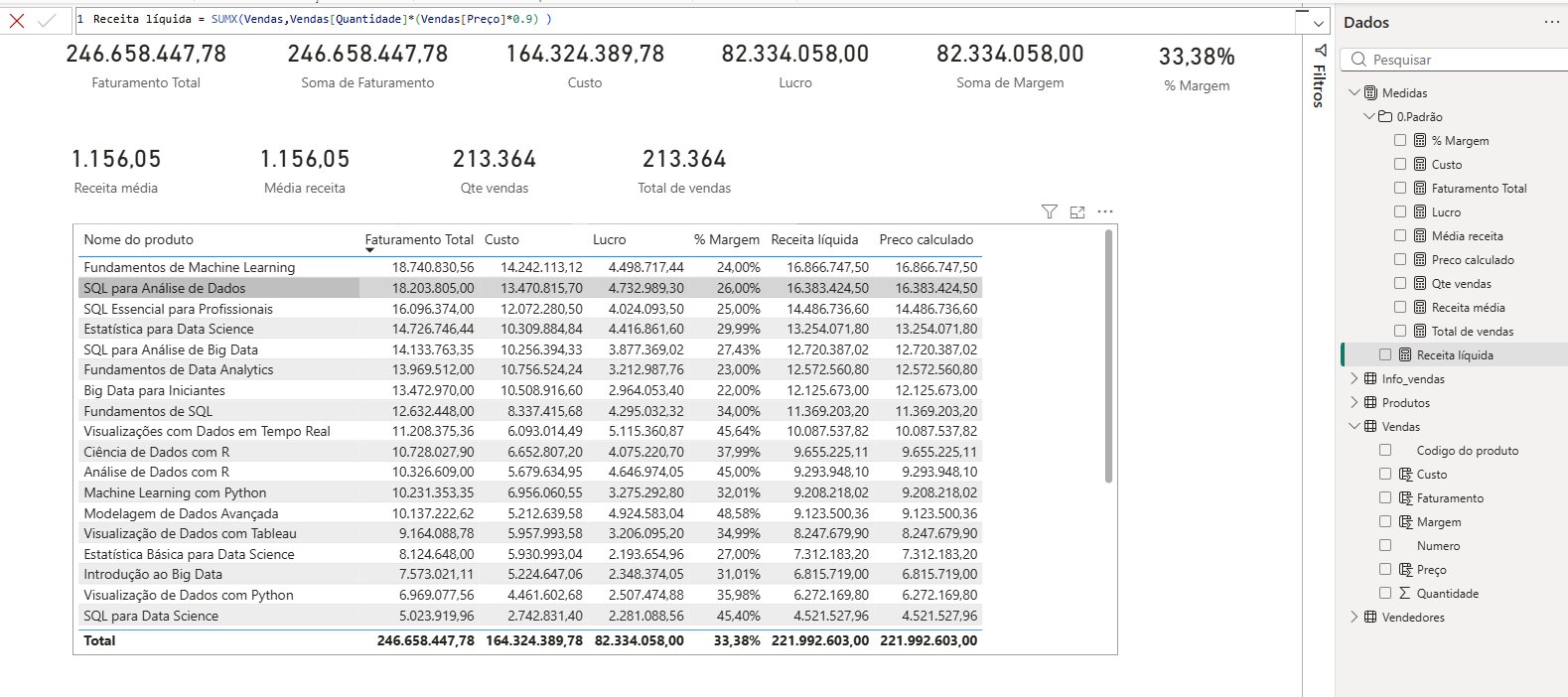Open more options in the Dados pane header

(x=1552, y=22)
